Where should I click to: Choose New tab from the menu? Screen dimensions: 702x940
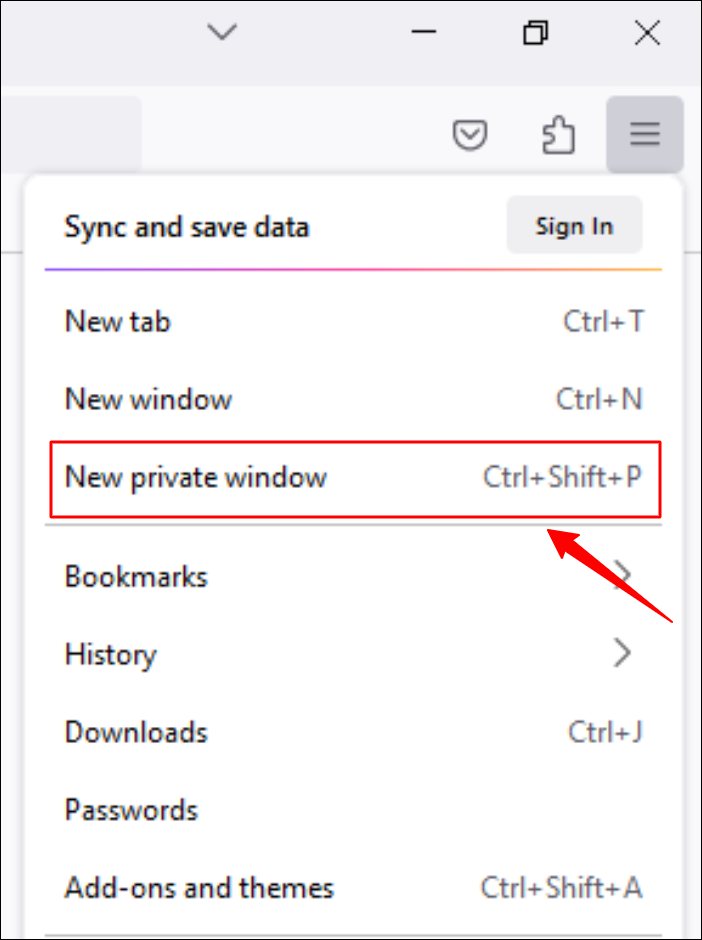(118, 322)
